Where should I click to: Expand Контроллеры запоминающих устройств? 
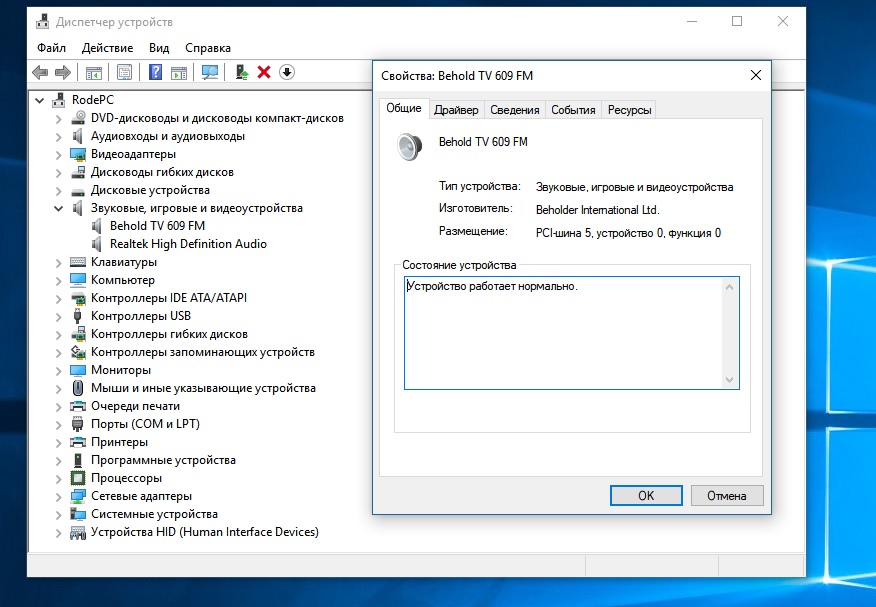[59, 352]
